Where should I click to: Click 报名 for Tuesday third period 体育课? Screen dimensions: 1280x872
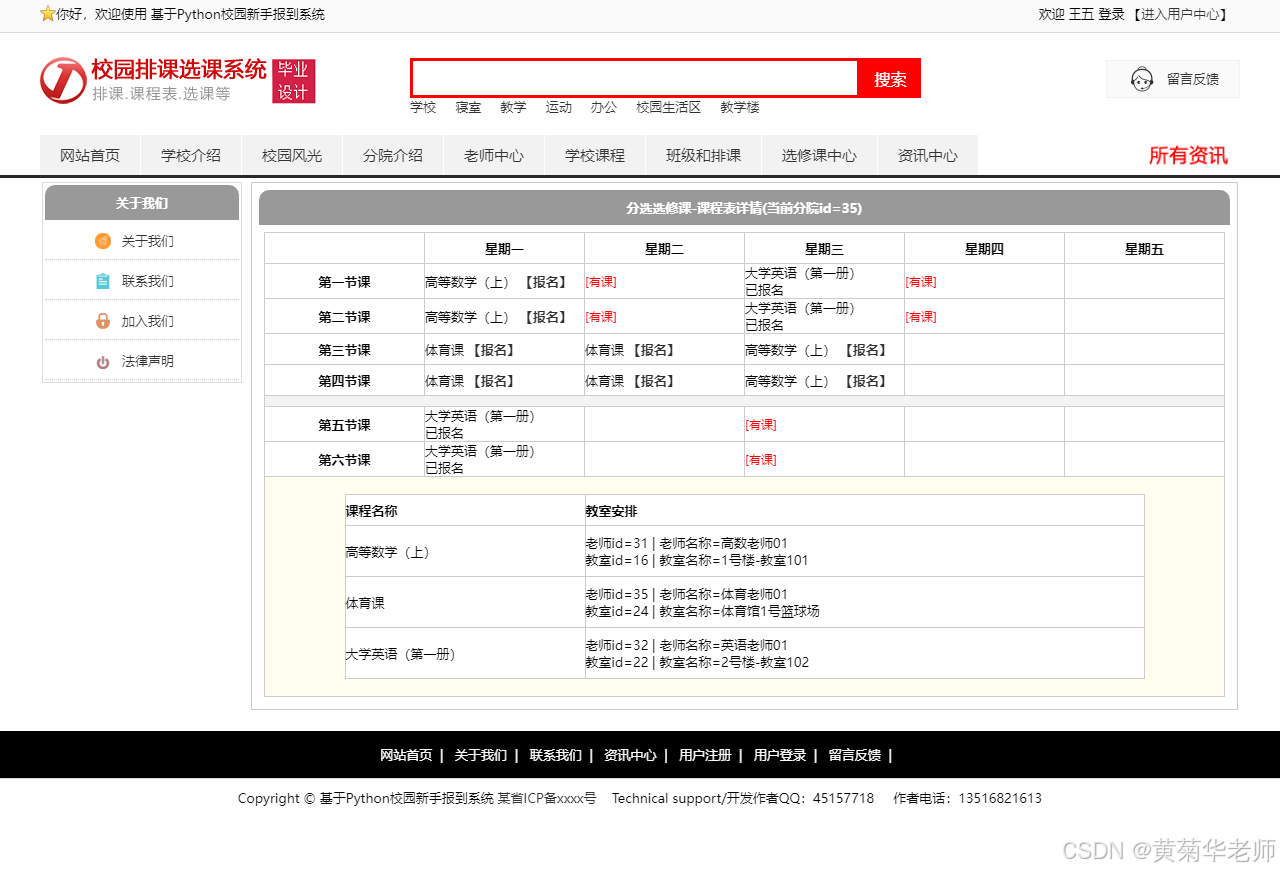(x=656, y=350)
